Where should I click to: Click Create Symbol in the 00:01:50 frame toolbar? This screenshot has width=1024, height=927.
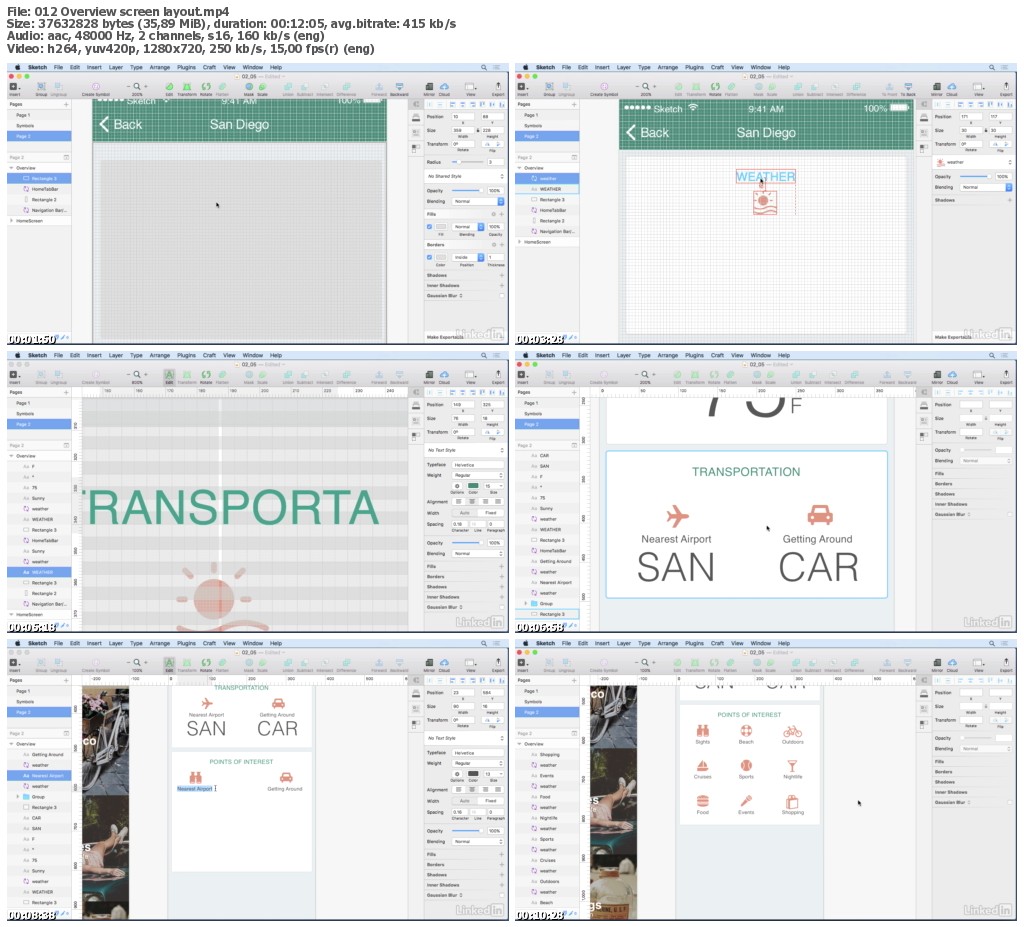pyautogui.click(x=95, y=87)
